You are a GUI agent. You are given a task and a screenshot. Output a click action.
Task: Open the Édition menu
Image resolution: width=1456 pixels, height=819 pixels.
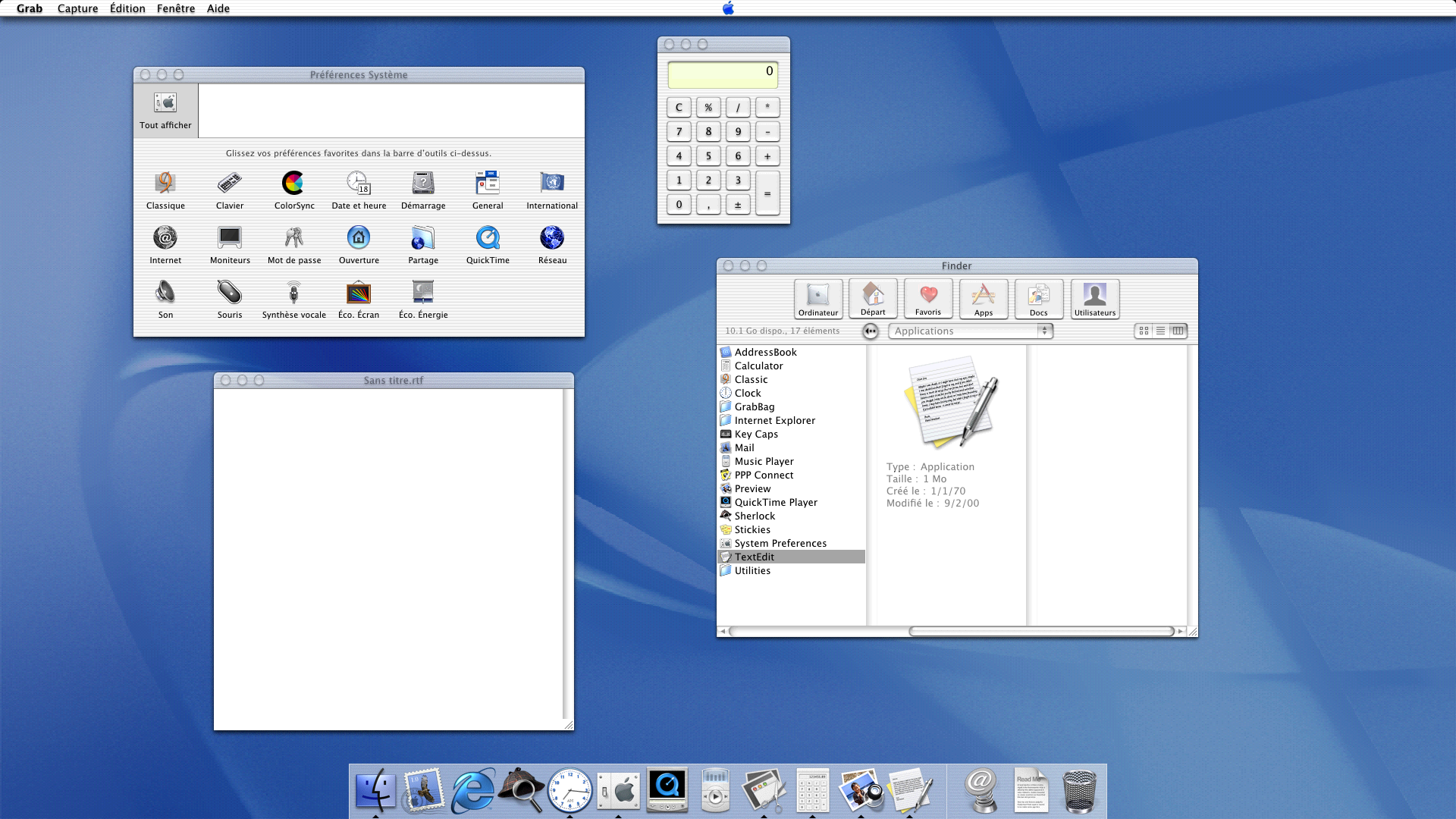(x=127, y=8)
